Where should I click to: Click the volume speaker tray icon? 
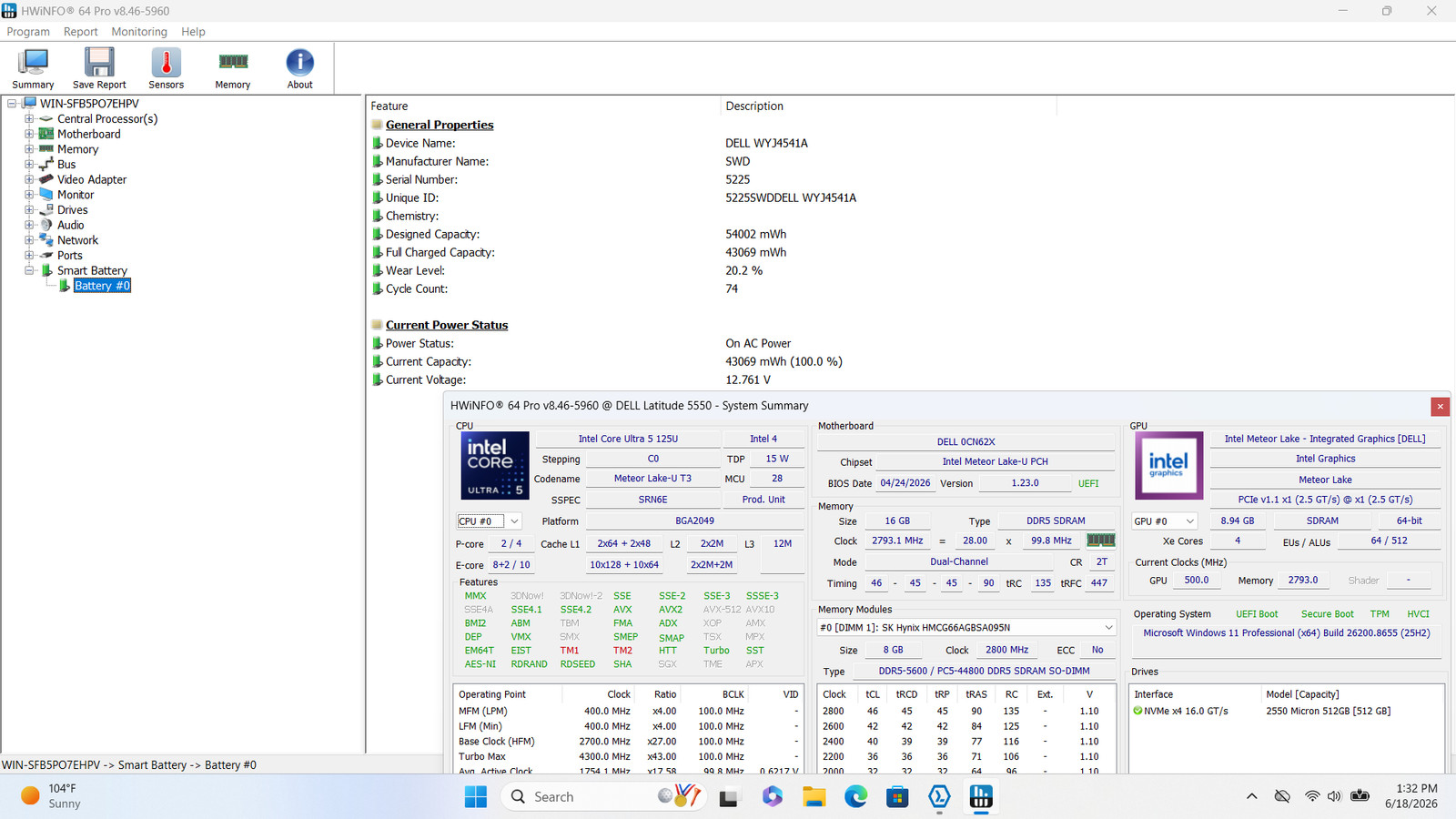point(1334,797)
